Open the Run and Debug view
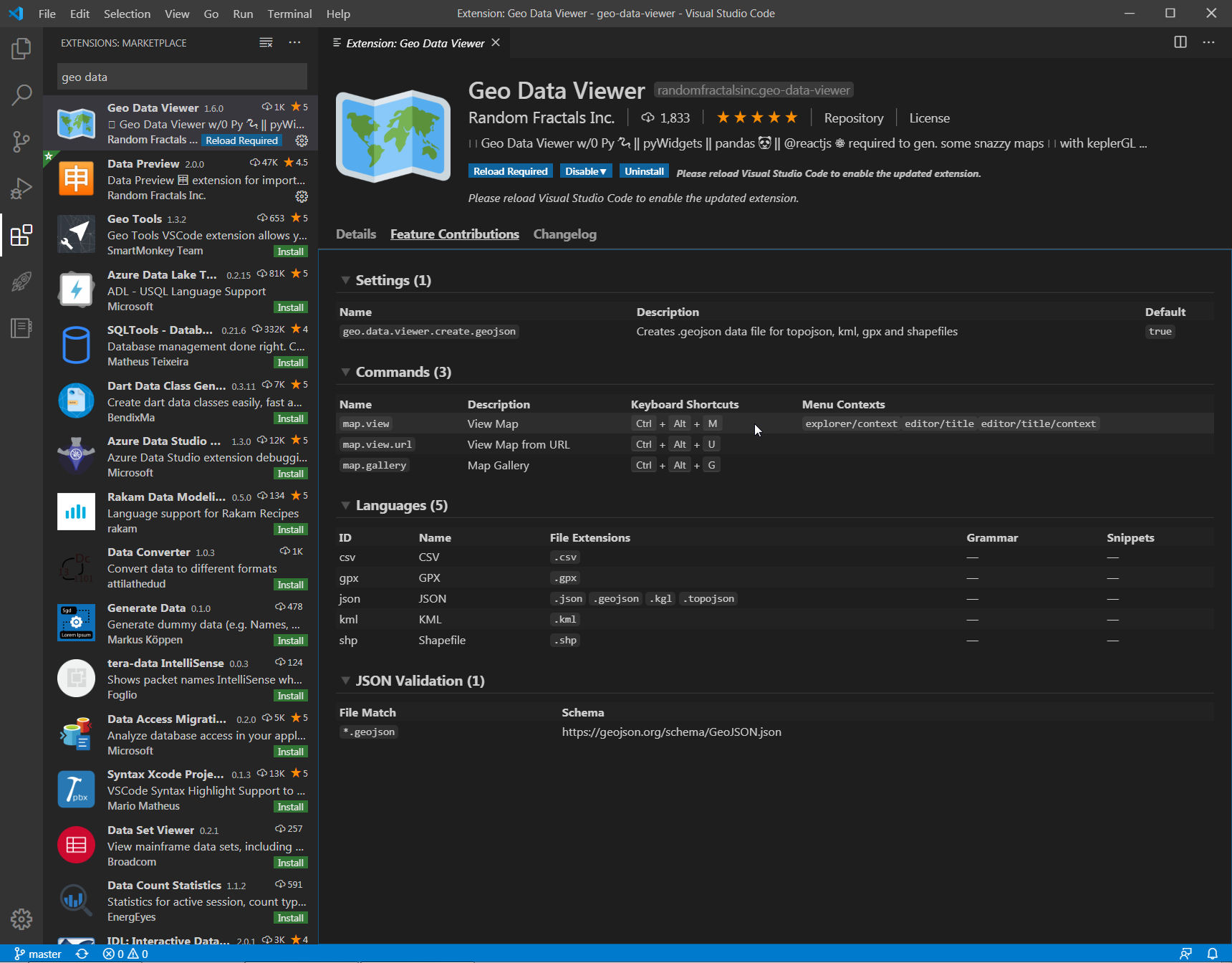1232x963 pixels. point(21,188)
